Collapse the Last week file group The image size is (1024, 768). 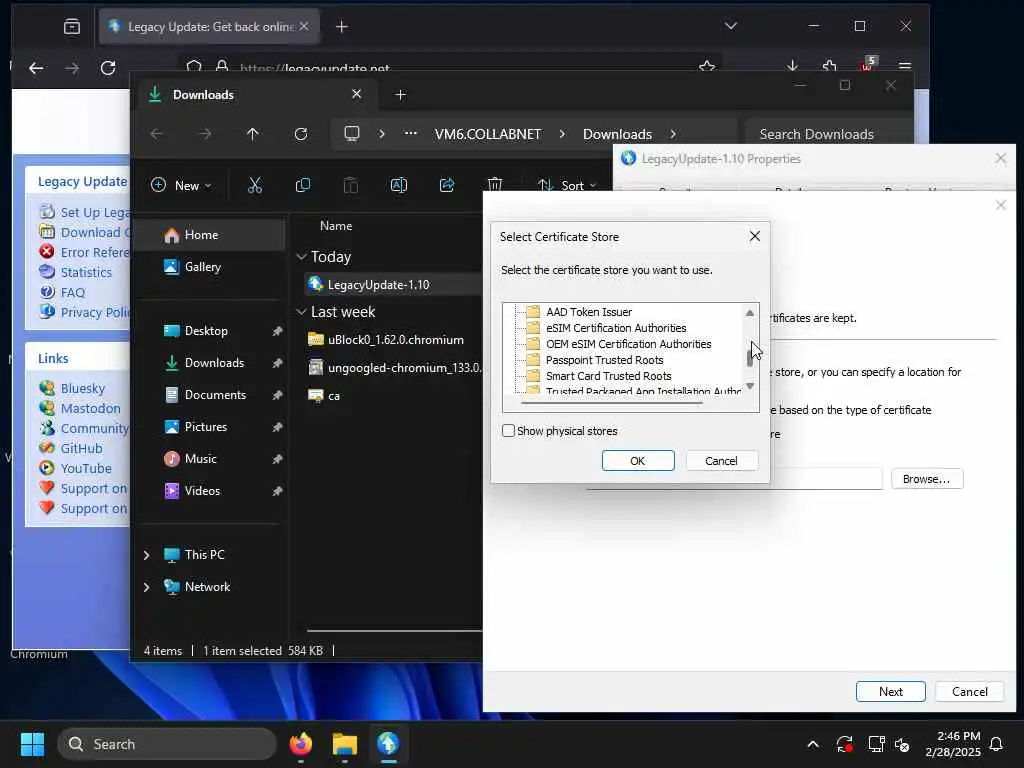[302, 312]
